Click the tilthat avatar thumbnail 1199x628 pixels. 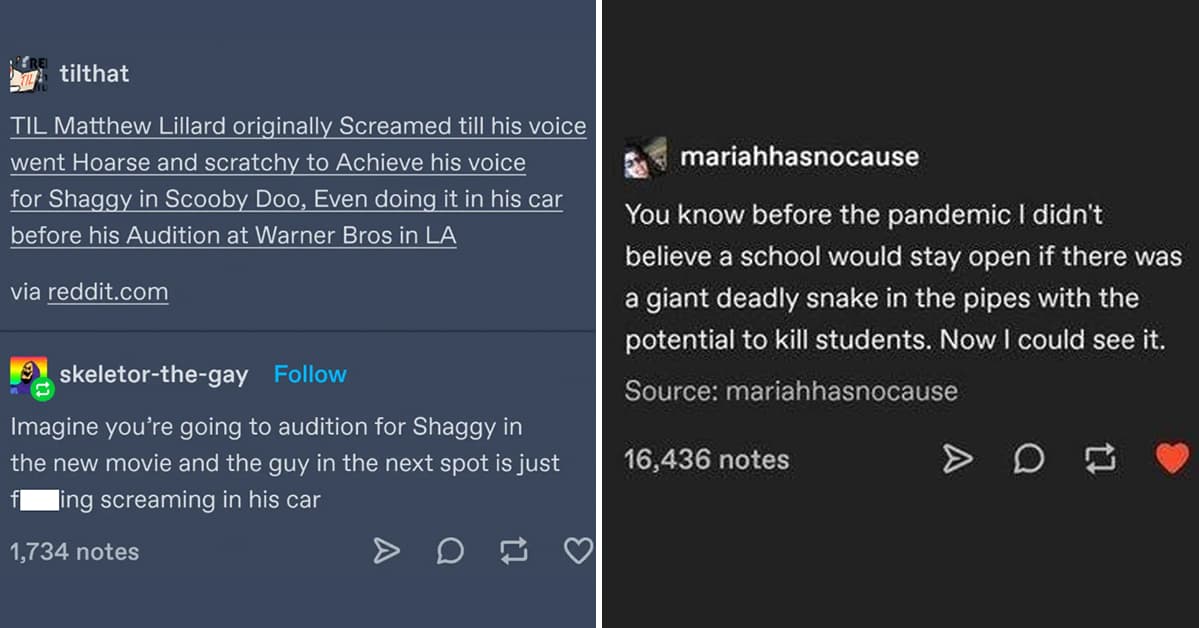(27, 74)
